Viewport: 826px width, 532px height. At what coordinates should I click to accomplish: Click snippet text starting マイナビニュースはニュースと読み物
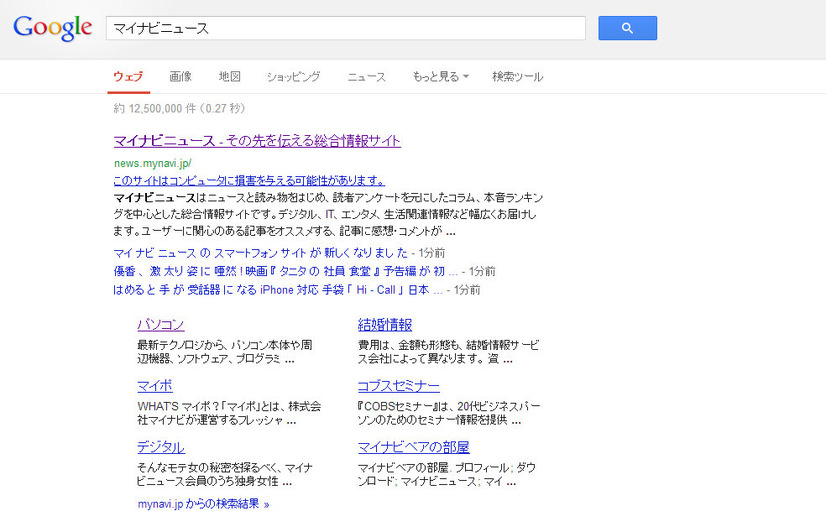click(x=328, y=214)
